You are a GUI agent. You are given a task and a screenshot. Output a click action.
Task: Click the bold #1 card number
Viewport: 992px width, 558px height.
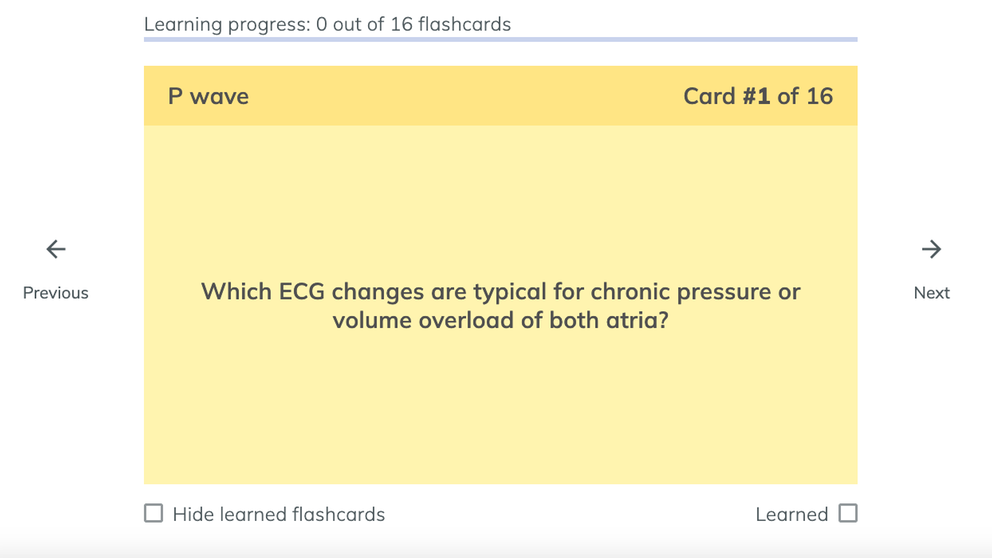point(756,96)
